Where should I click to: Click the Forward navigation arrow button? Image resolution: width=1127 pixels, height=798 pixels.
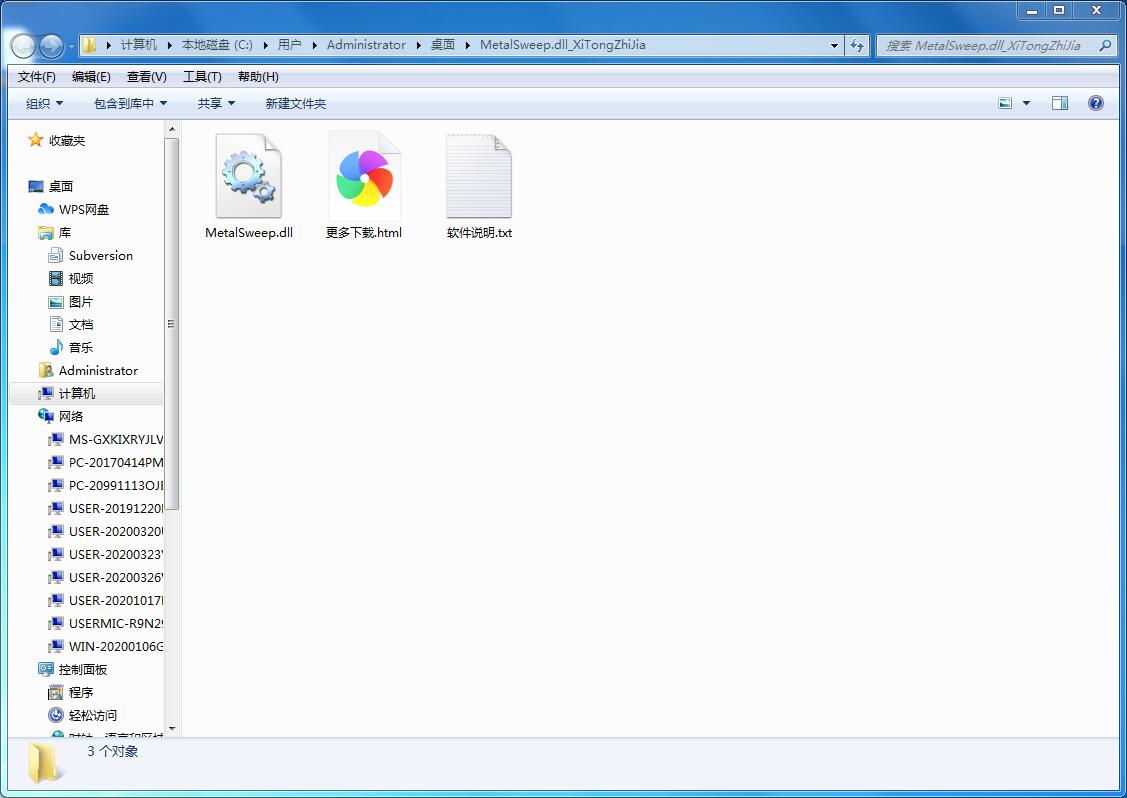(51, 46)
